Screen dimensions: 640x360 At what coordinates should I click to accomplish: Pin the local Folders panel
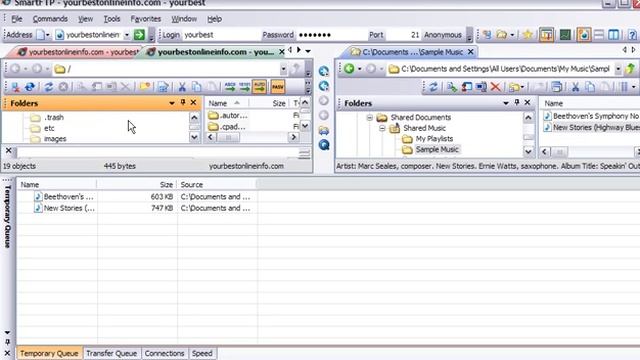click(x=517, y=102)
